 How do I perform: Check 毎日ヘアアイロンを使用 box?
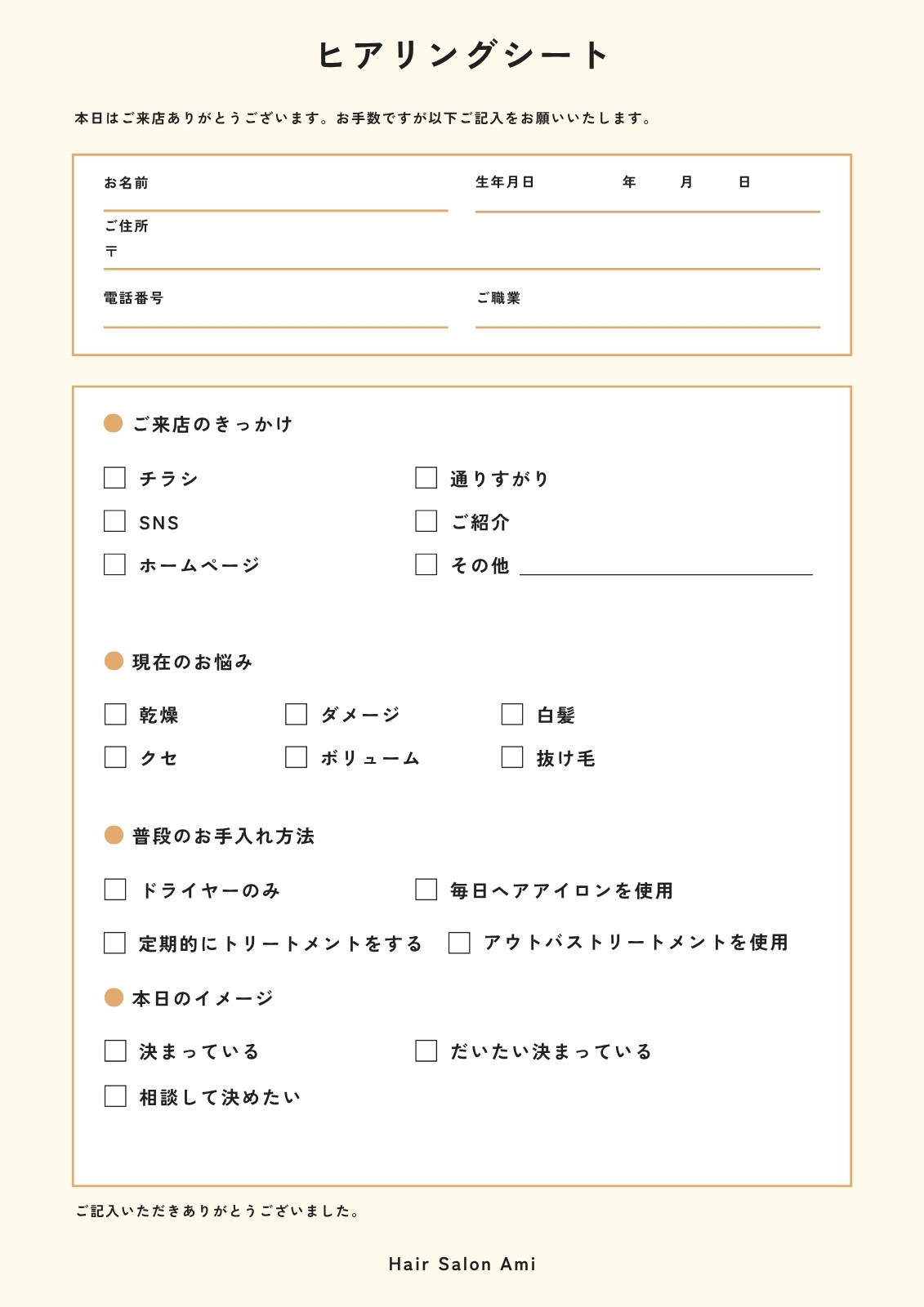coord(426,890)
